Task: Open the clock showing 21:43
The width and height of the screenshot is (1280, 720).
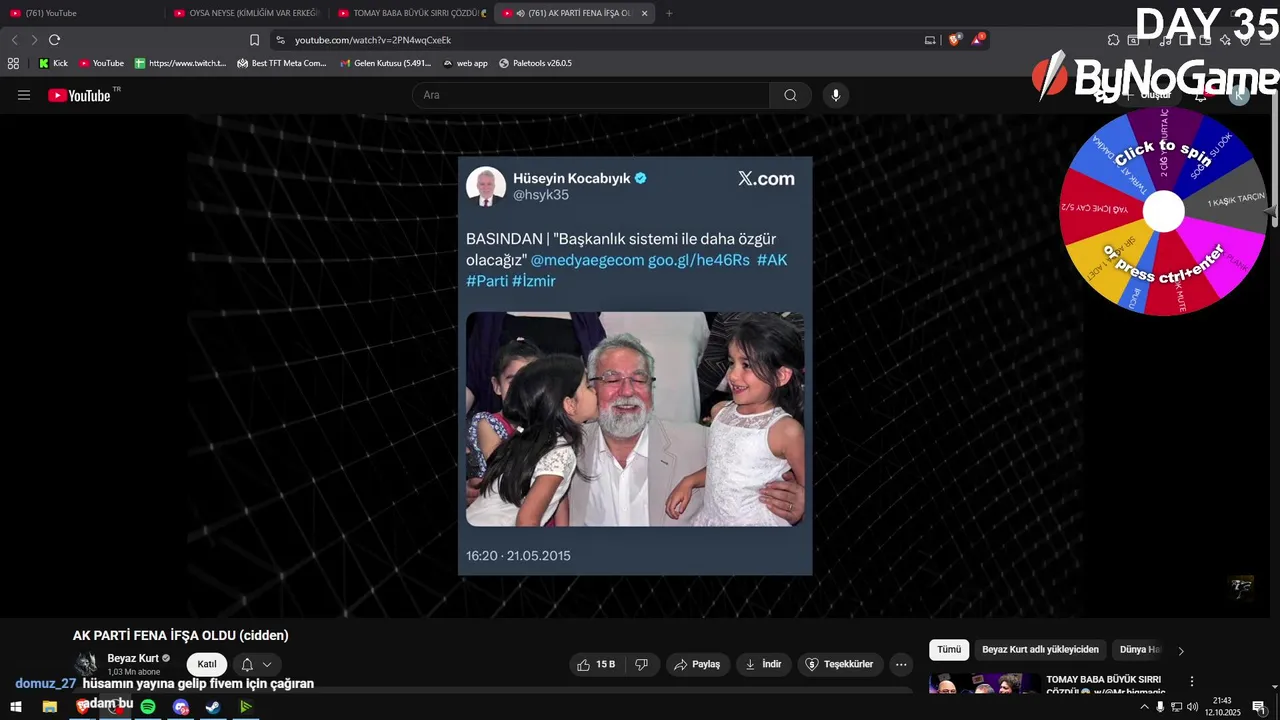Action: (1222, 707)
